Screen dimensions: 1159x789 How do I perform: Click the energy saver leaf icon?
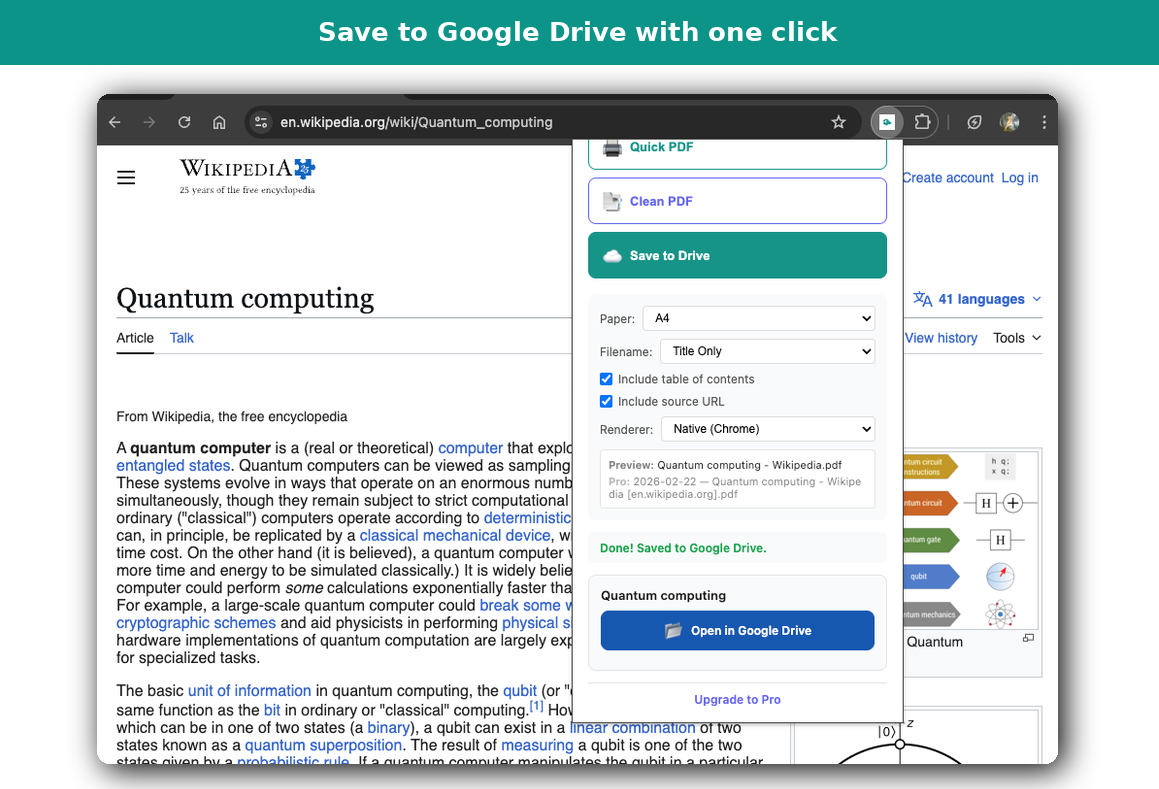973,121
